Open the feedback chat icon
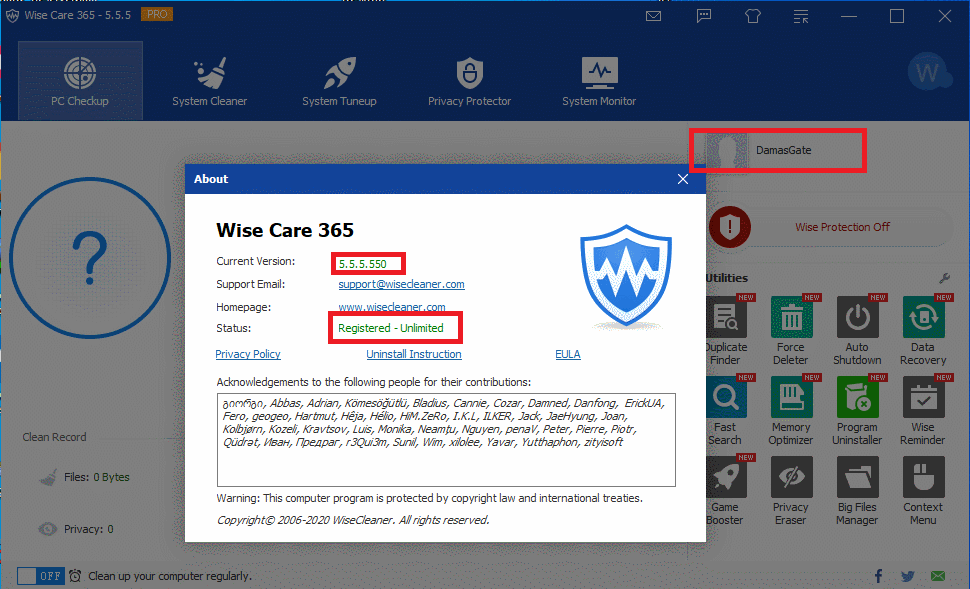Screen dimensions: 970x589 click(x=703, y=16)
